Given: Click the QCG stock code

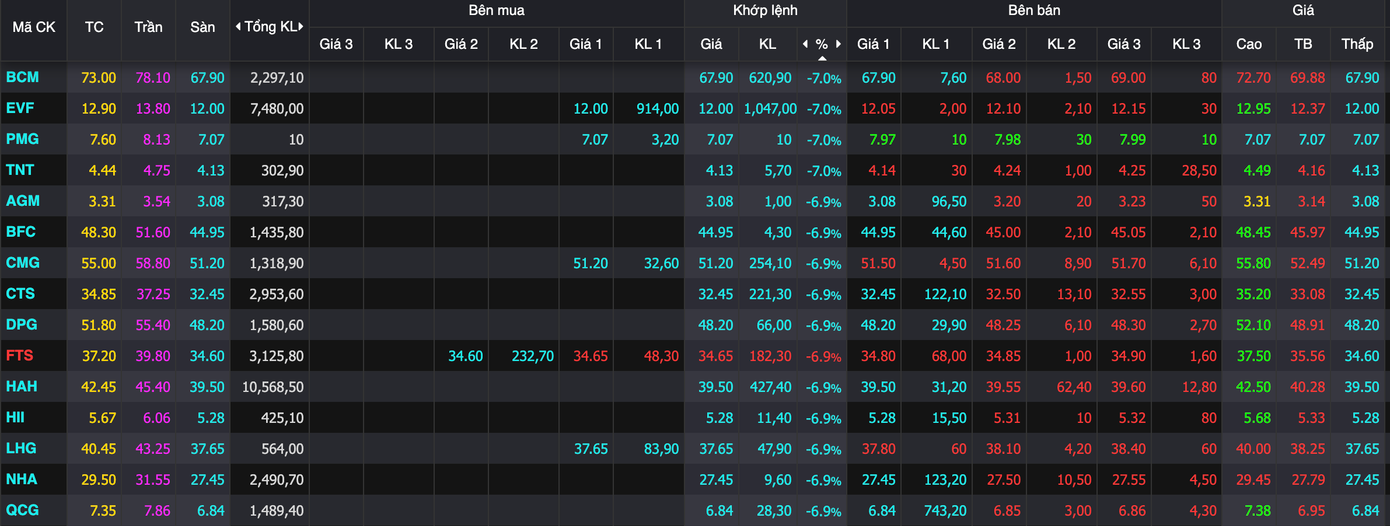Looking at the screenshot, I should click(x=22, y=511).
